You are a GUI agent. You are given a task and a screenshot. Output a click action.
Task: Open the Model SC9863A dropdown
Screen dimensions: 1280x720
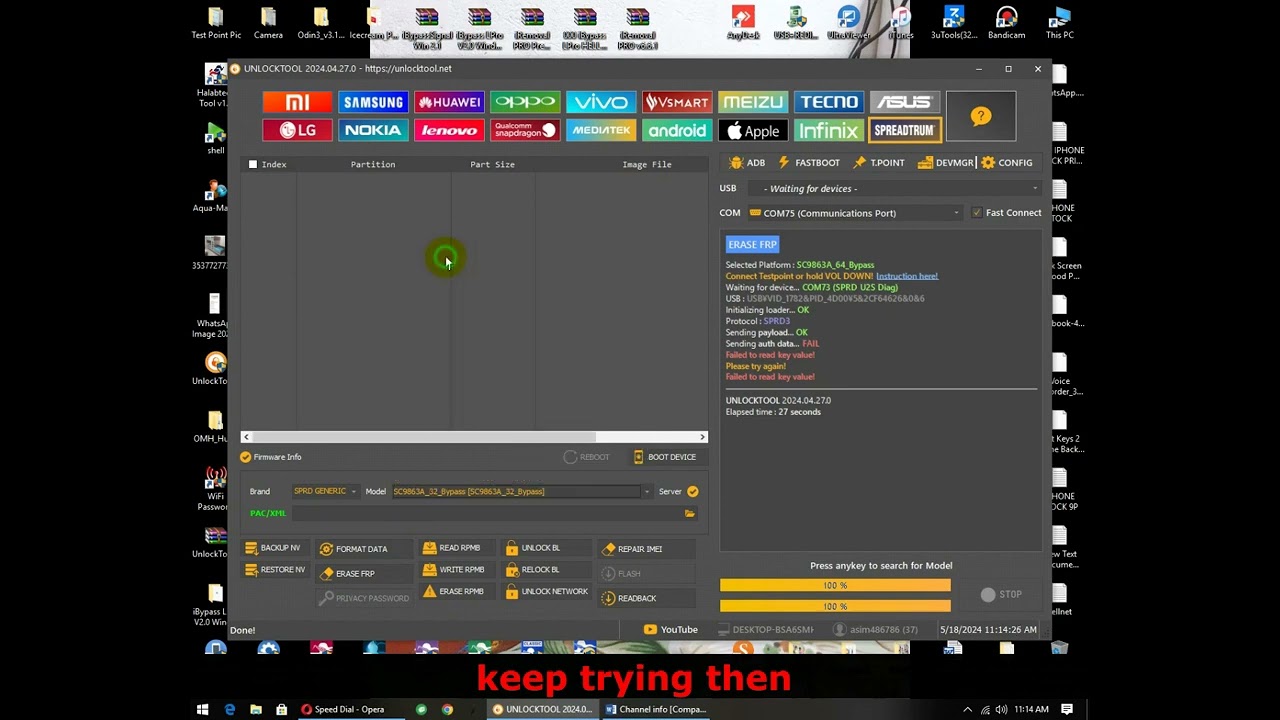(x=521, y=491)
